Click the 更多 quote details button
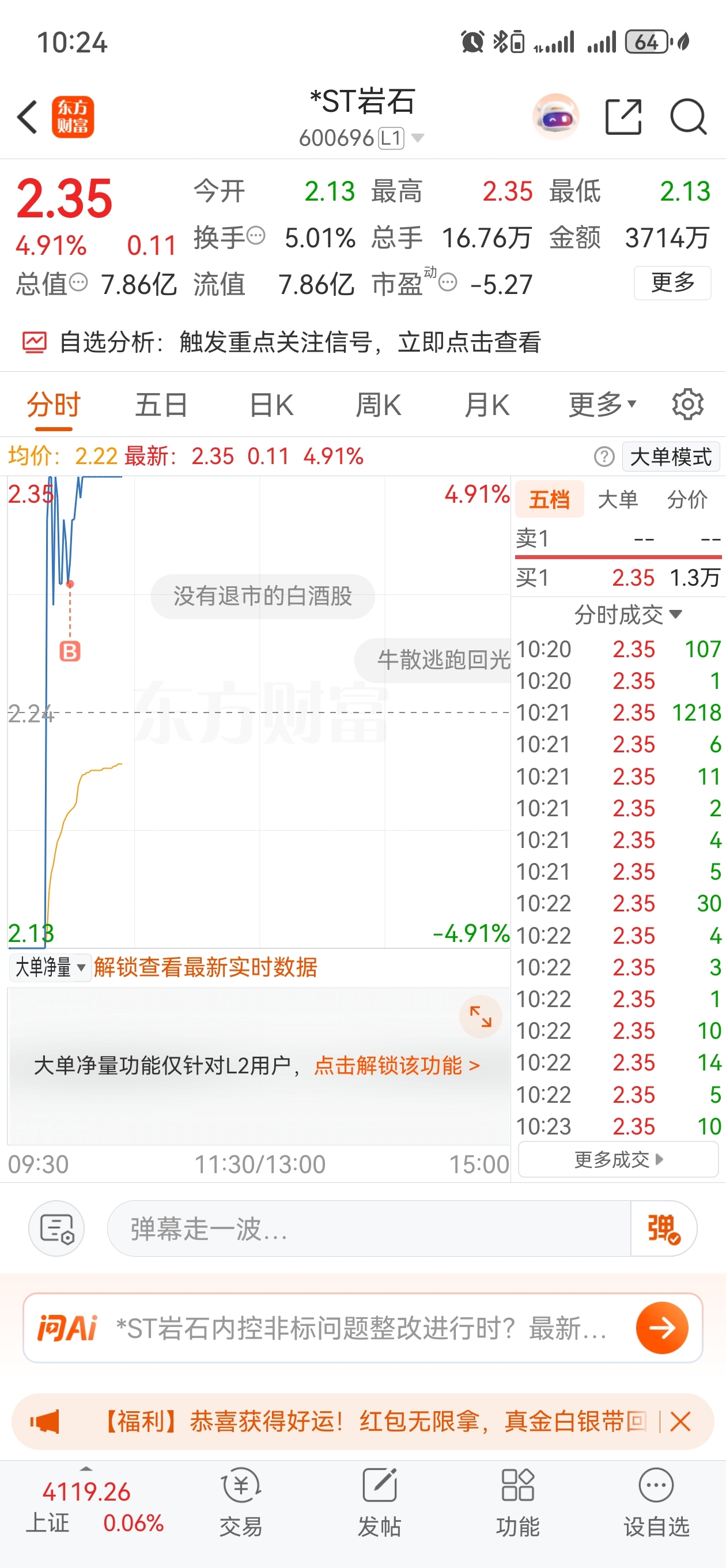The height and width of the screenshot is (1568, 726). (x=672, y=282)
